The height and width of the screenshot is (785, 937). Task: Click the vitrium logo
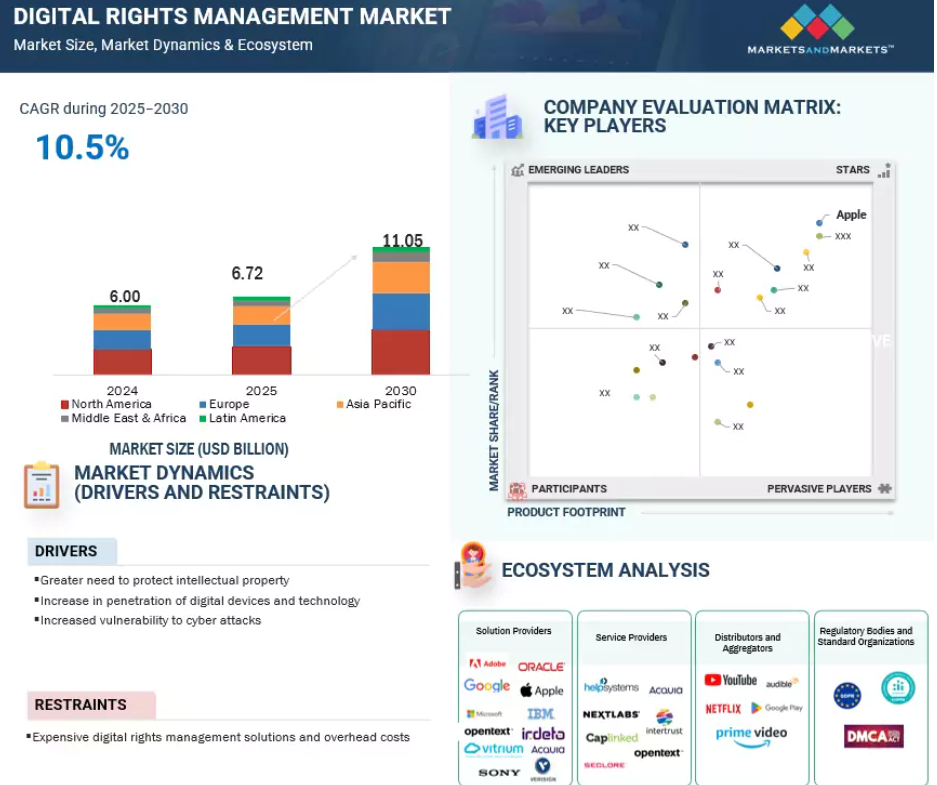point(494,749)
